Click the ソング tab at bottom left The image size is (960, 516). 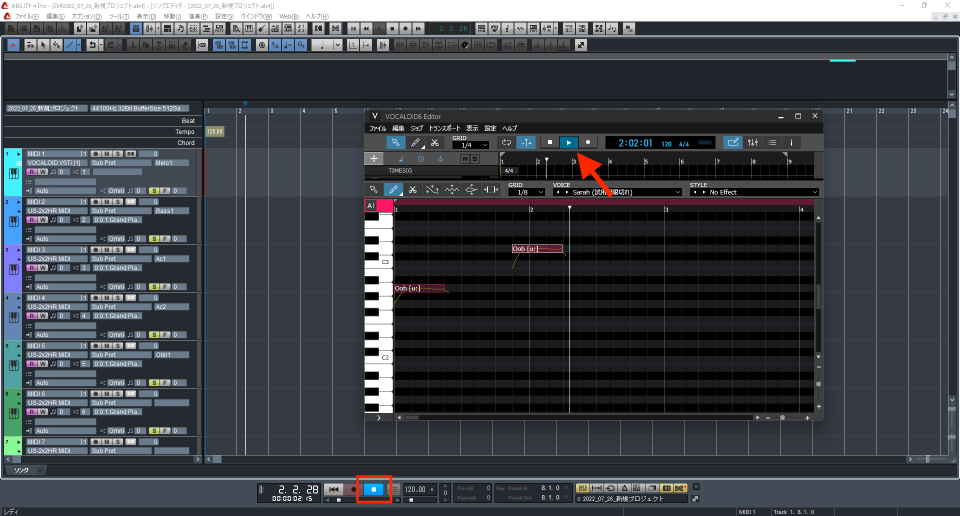(22, 470)
